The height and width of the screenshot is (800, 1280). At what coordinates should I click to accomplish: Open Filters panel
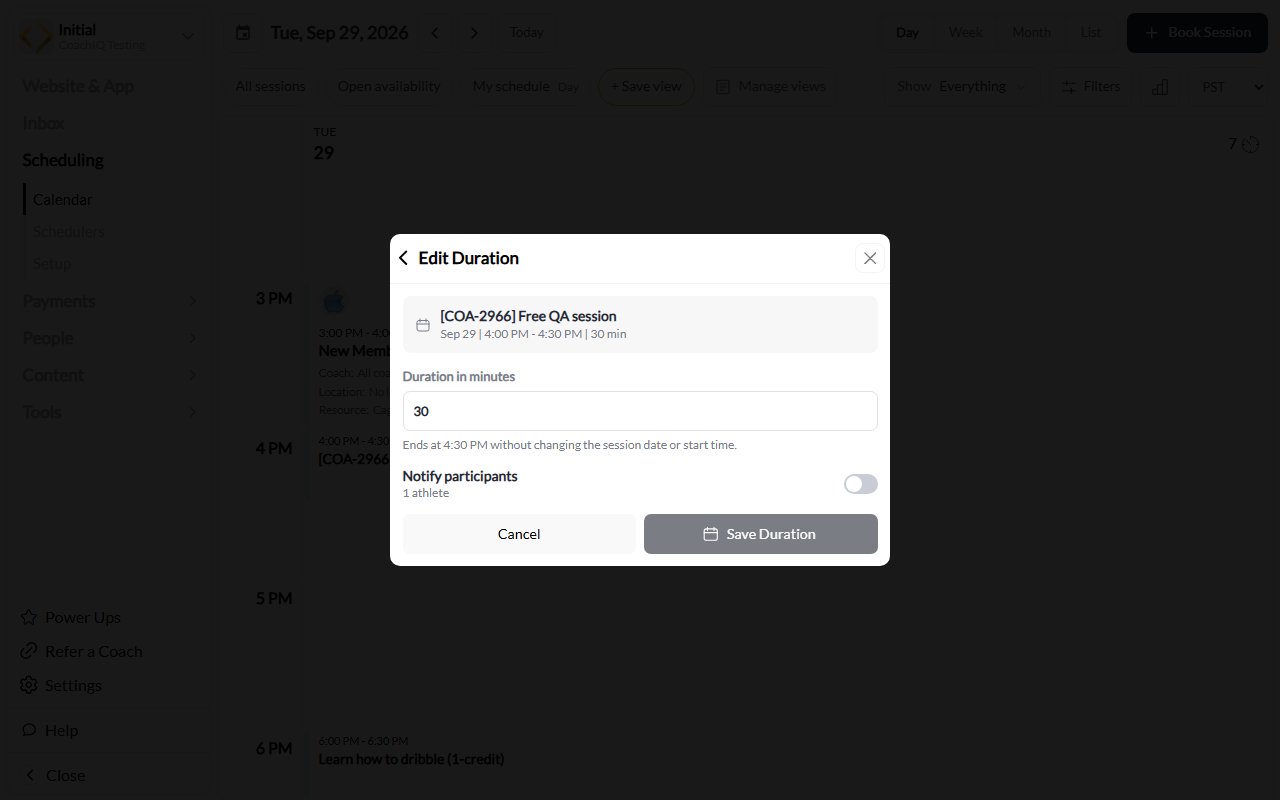[x=1090, y=87]
